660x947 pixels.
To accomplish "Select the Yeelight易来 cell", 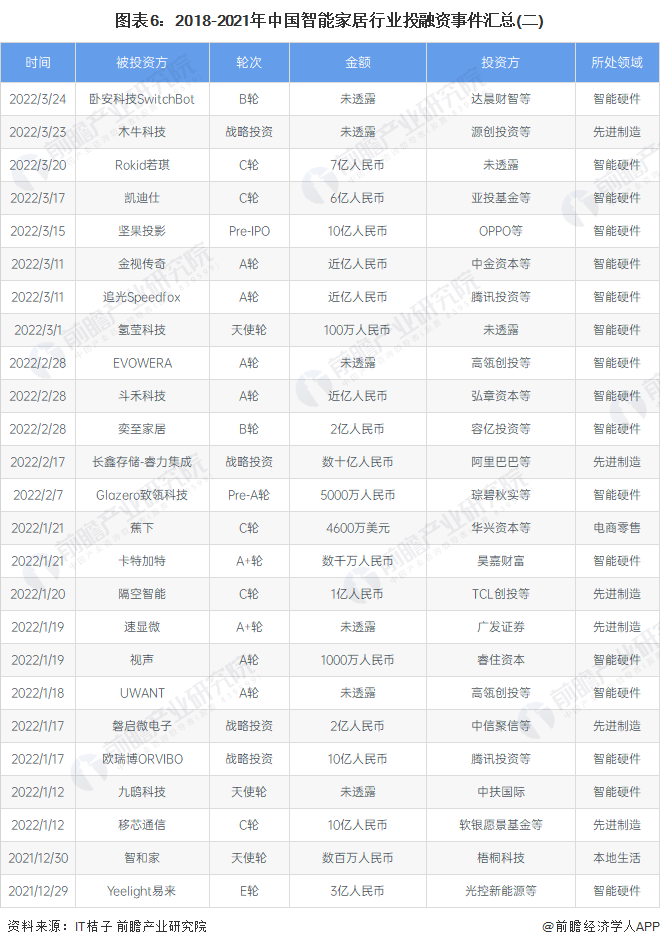I will click(142, 891).
